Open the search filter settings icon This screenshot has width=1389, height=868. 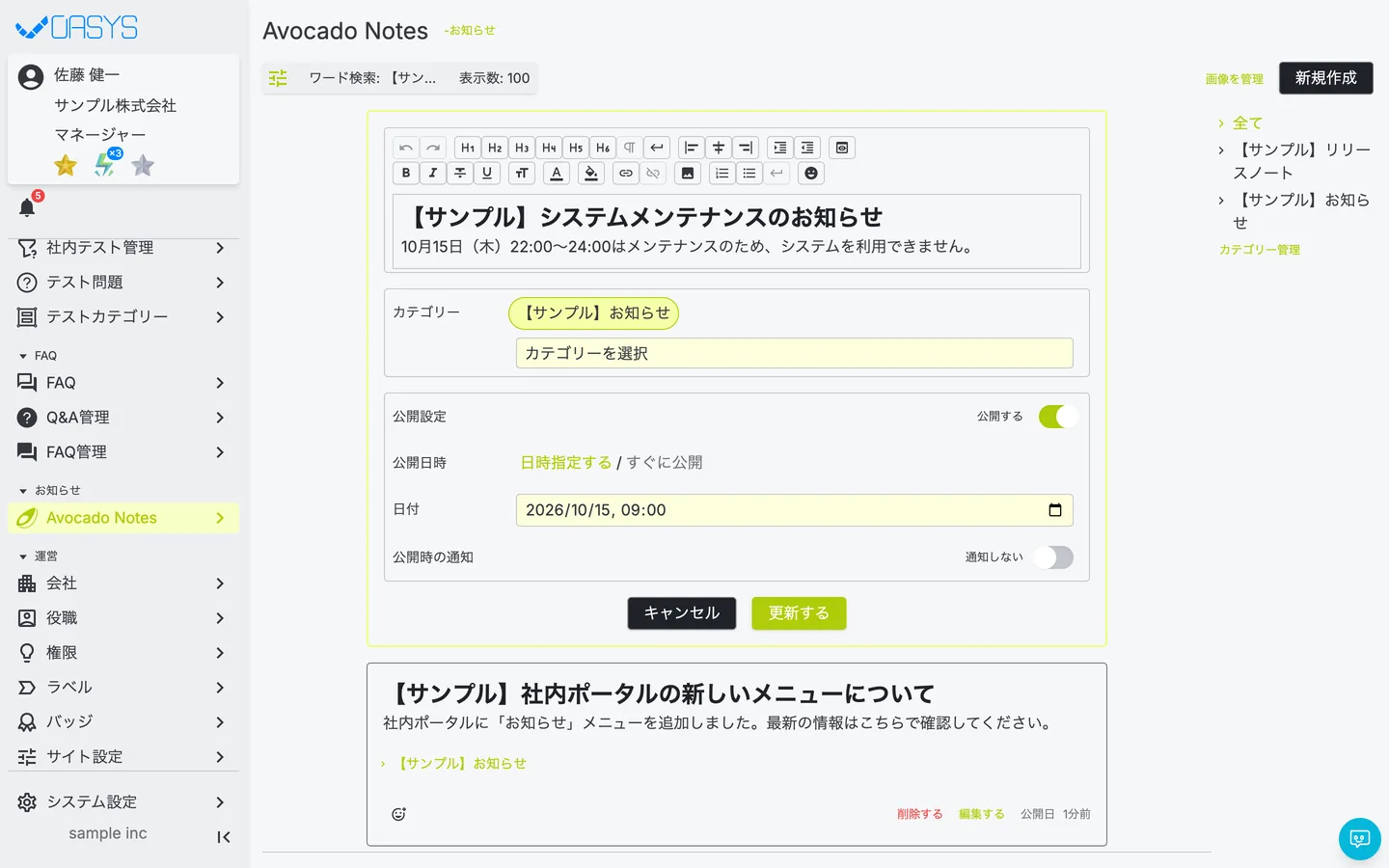tap(278, 78)
